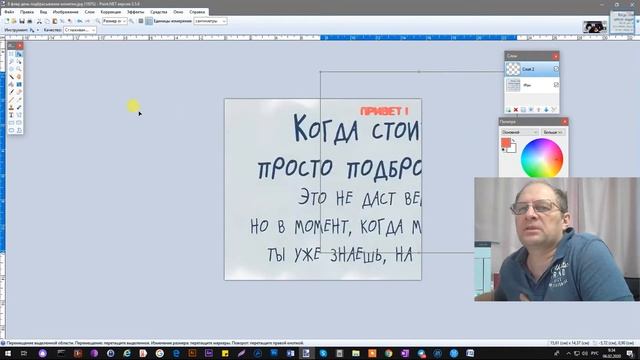This screenshot has width=640, height=360.
Task: Select the Move Selected Pixels tool
Action: coord(19,54)
